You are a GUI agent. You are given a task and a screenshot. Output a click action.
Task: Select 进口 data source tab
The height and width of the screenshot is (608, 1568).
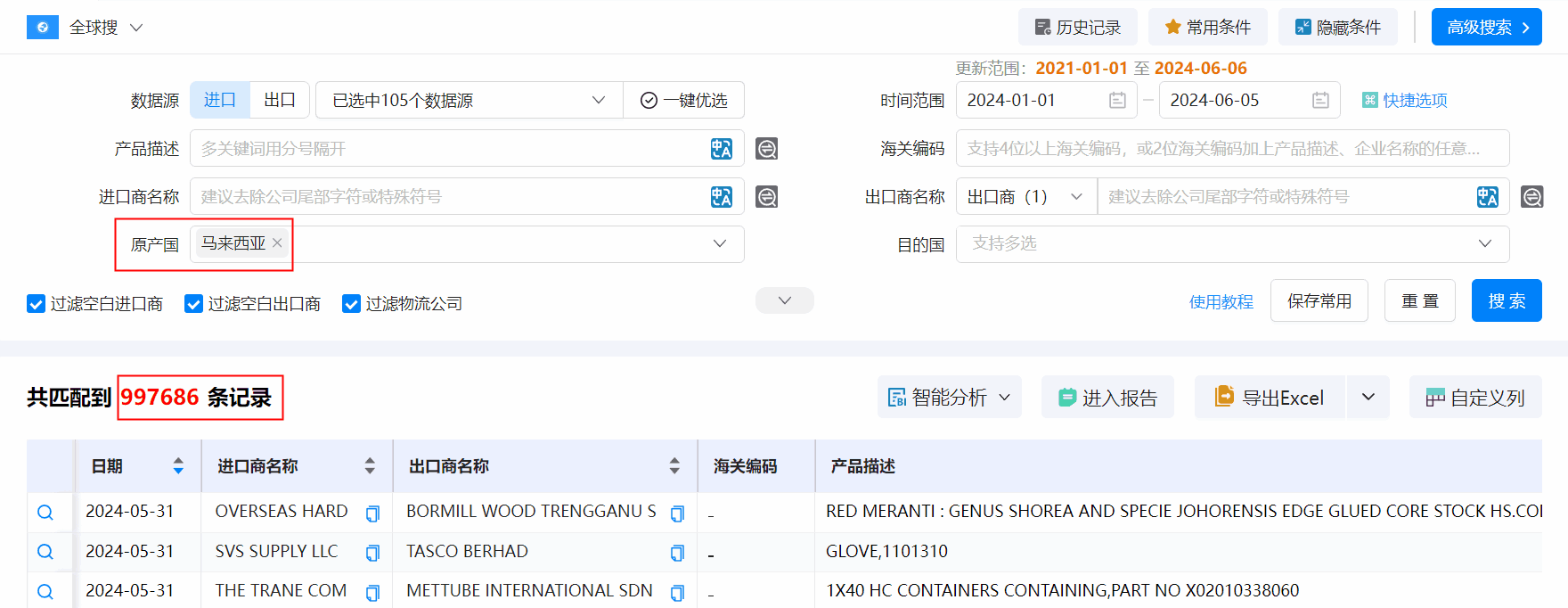220,101
